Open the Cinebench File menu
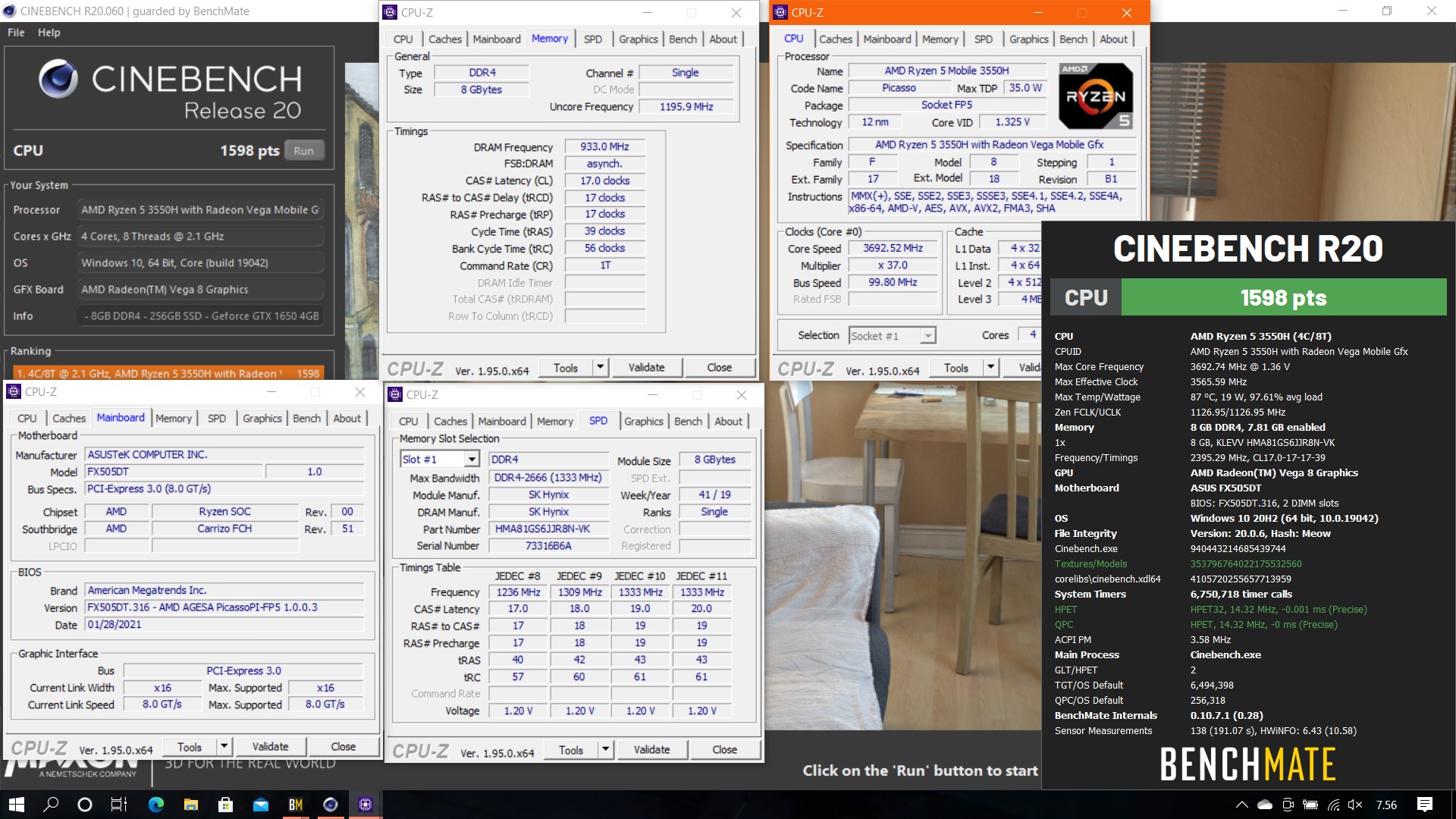 16,33
